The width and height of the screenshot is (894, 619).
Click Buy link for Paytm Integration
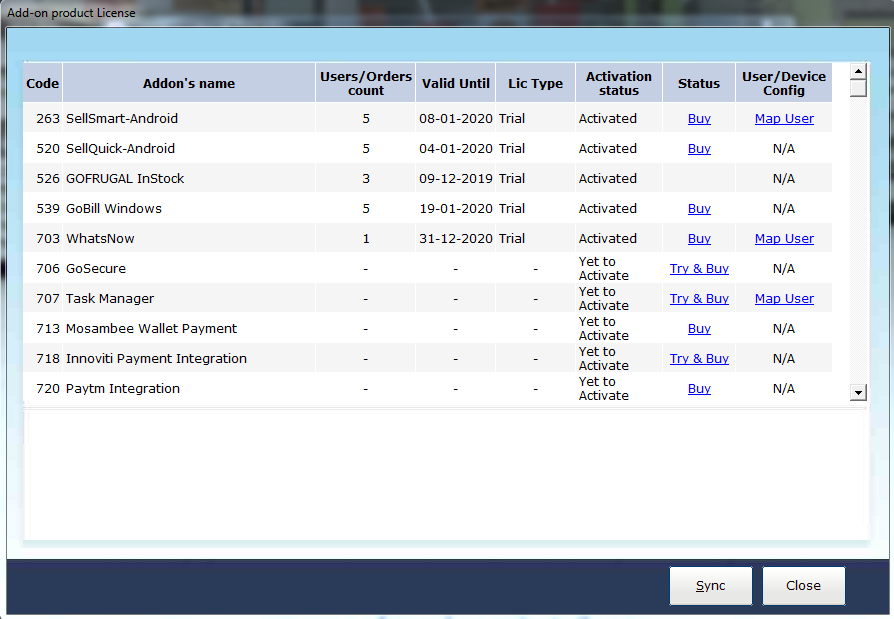point(699,389)
